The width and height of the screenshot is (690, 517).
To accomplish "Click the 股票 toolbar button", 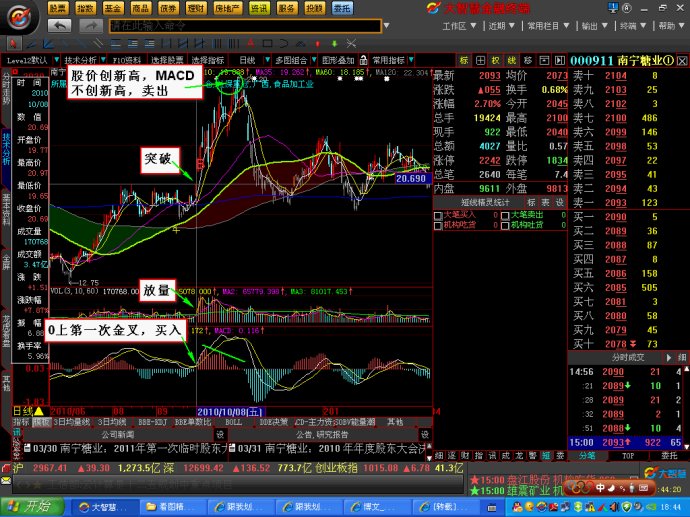I will (59, 7).
